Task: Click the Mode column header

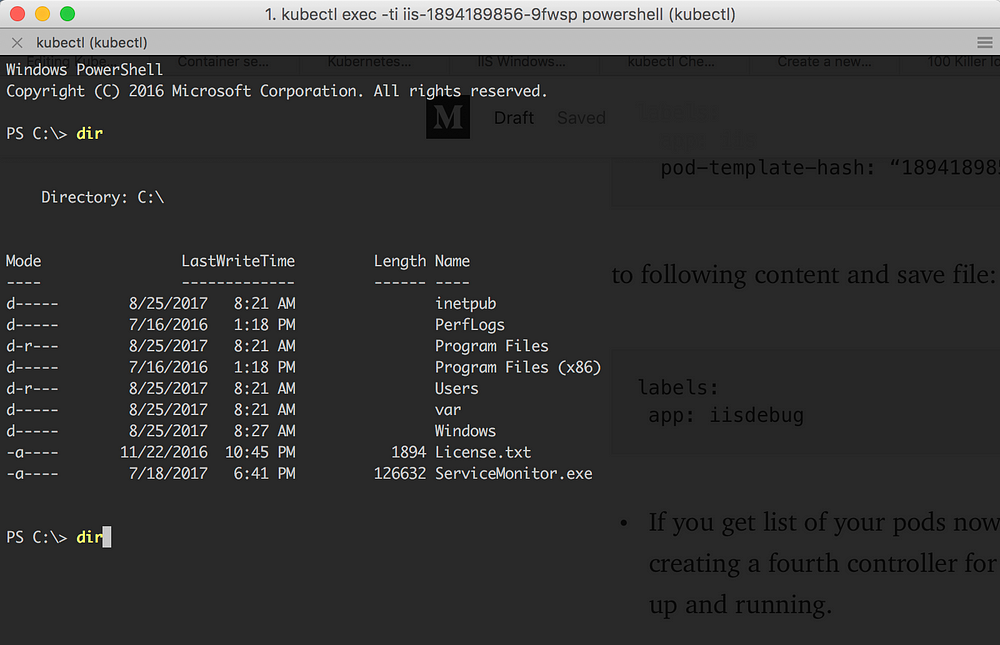Action: tap(24, 261)
